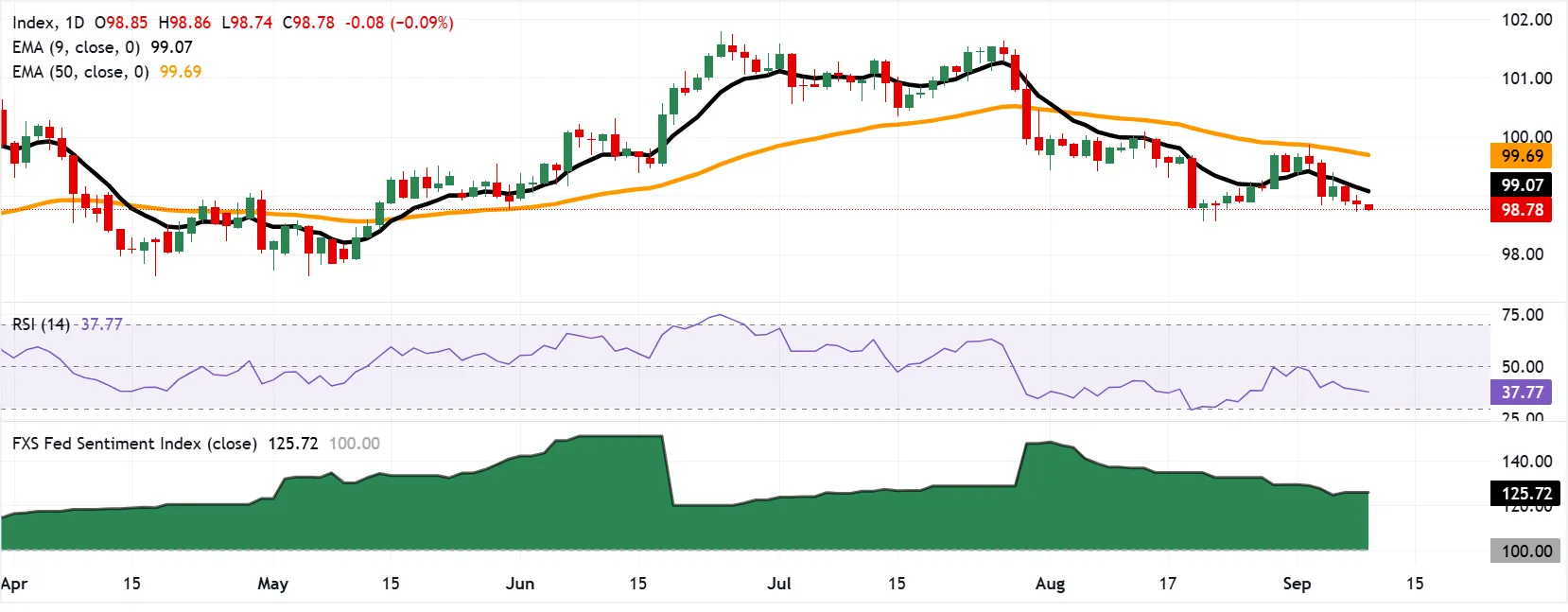Open the FXS Fed Sentiment Index legend
This screenshot has height=612, width=1568.
[x=134, y=444]
